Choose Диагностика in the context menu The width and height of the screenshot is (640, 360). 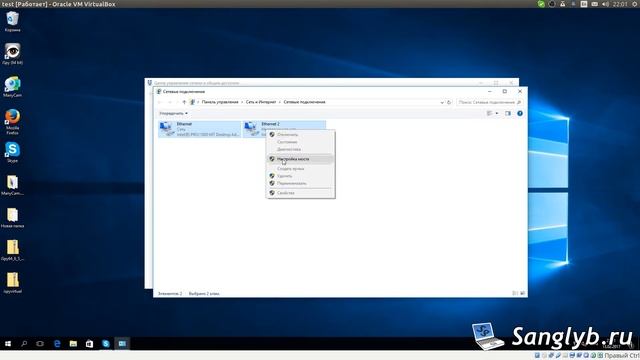300,149
